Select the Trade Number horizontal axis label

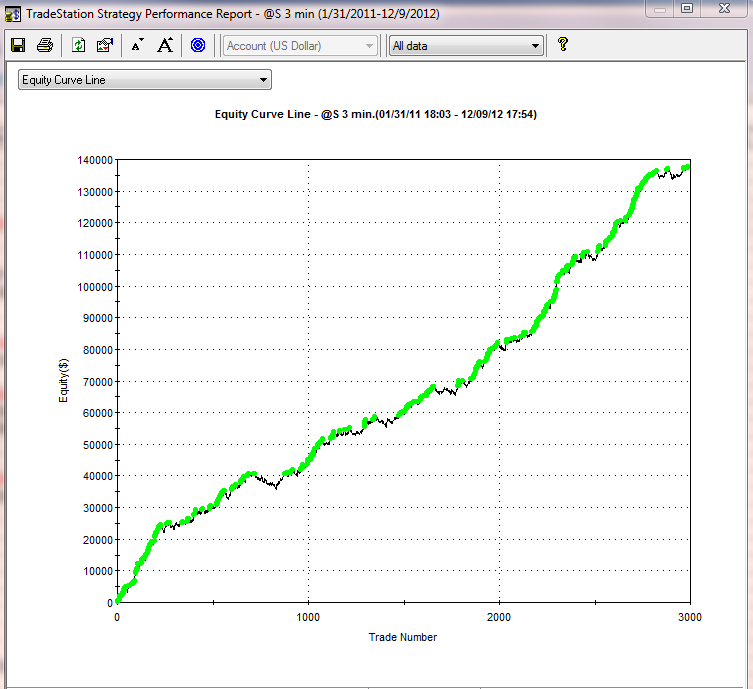pos(403,636)
